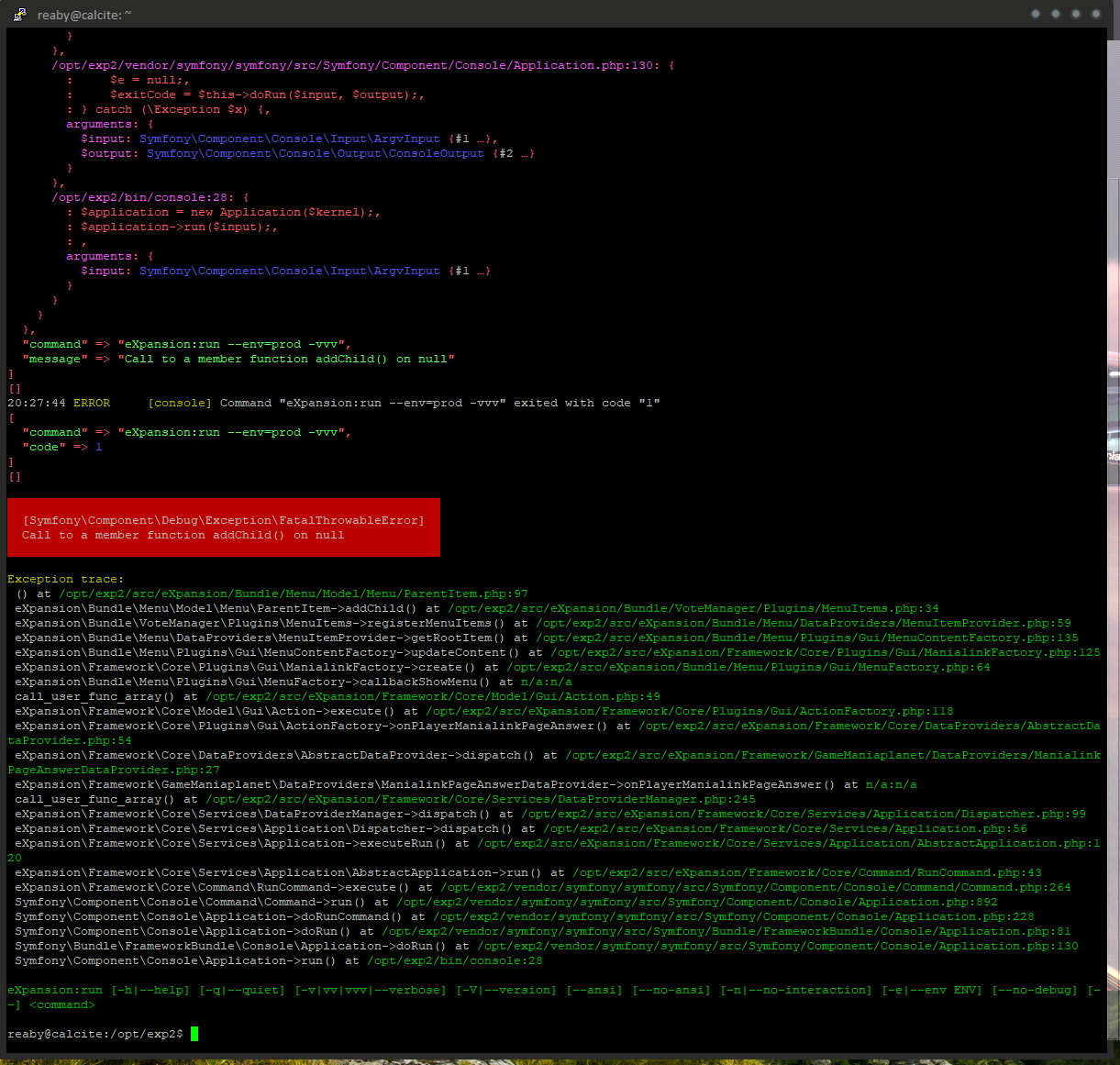This screenshot has width=1120, height=1065.
Task: Click the third window control dot
Action: [1075, 14]
